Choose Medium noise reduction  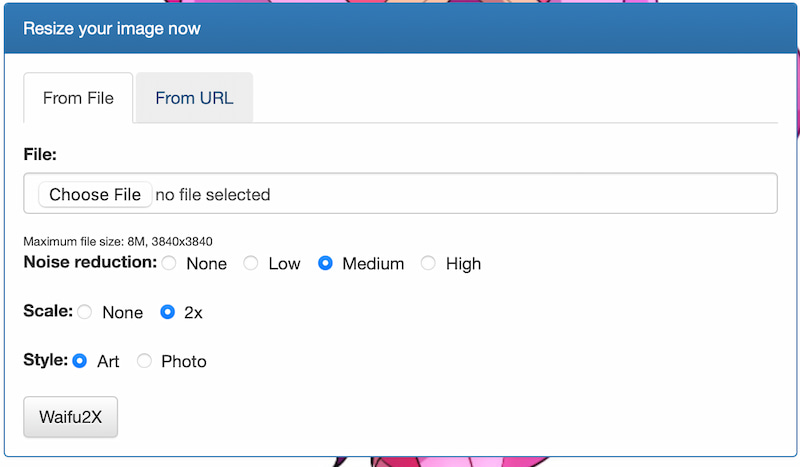(x=325, y=263)
